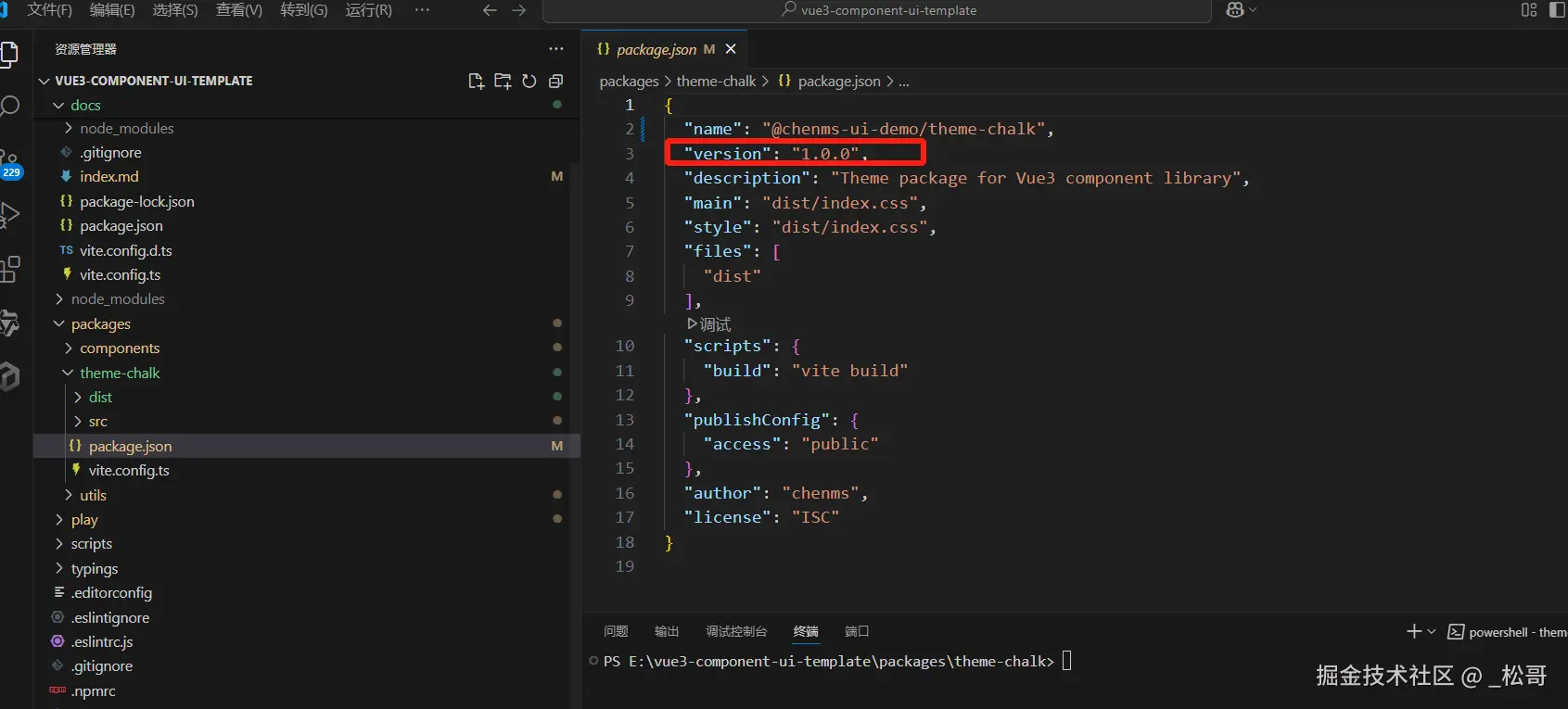The image size is (1568, 709).
Task: Switch to the 问题 panel tab
Action: pos(616,632)
